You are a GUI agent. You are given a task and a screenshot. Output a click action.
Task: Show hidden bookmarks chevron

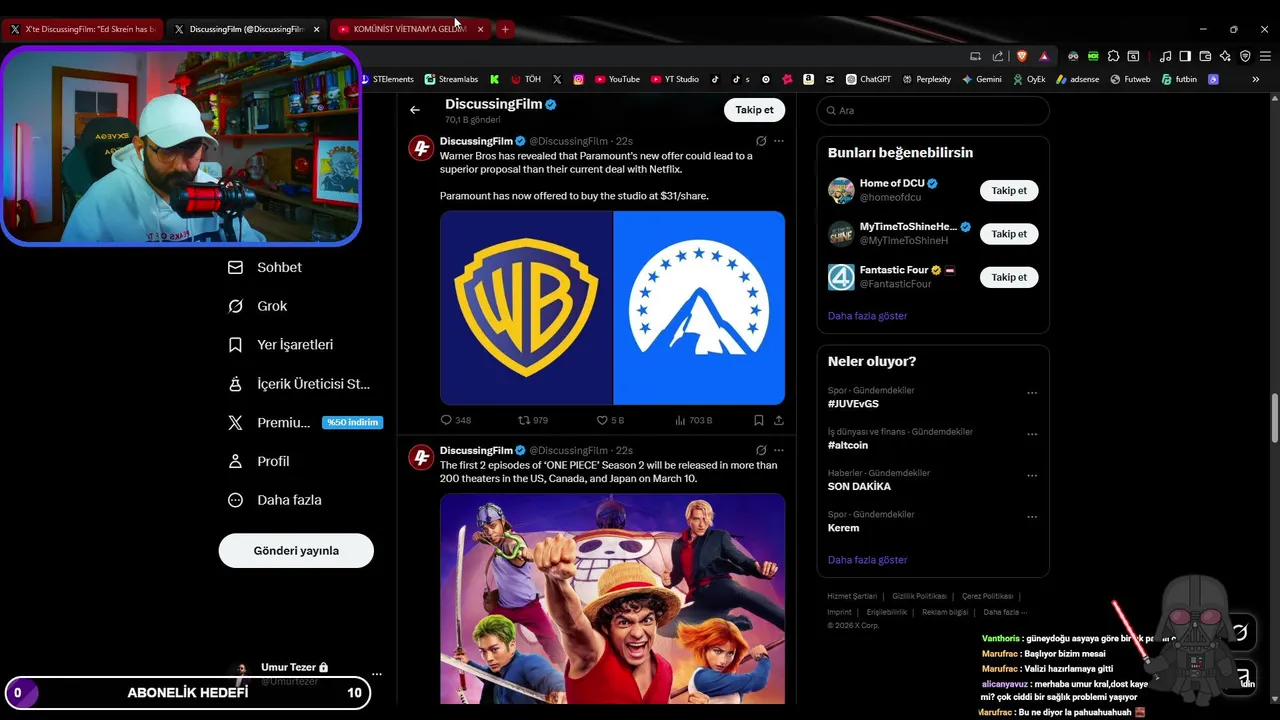pyautogui.click(x=1256, y=79)
